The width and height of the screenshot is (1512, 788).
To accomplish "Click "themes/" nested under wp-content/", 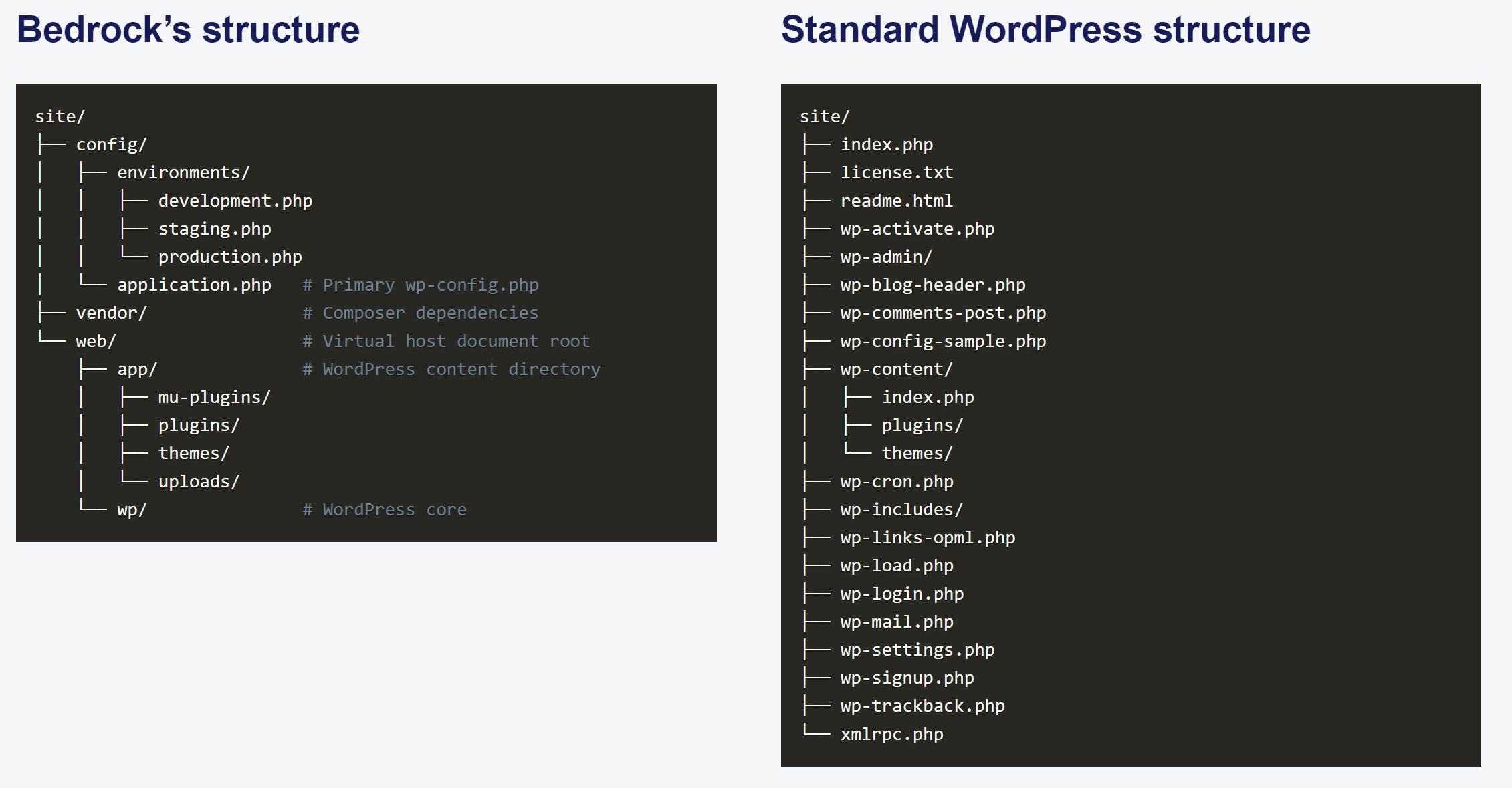I will click(x=917, y=453).
